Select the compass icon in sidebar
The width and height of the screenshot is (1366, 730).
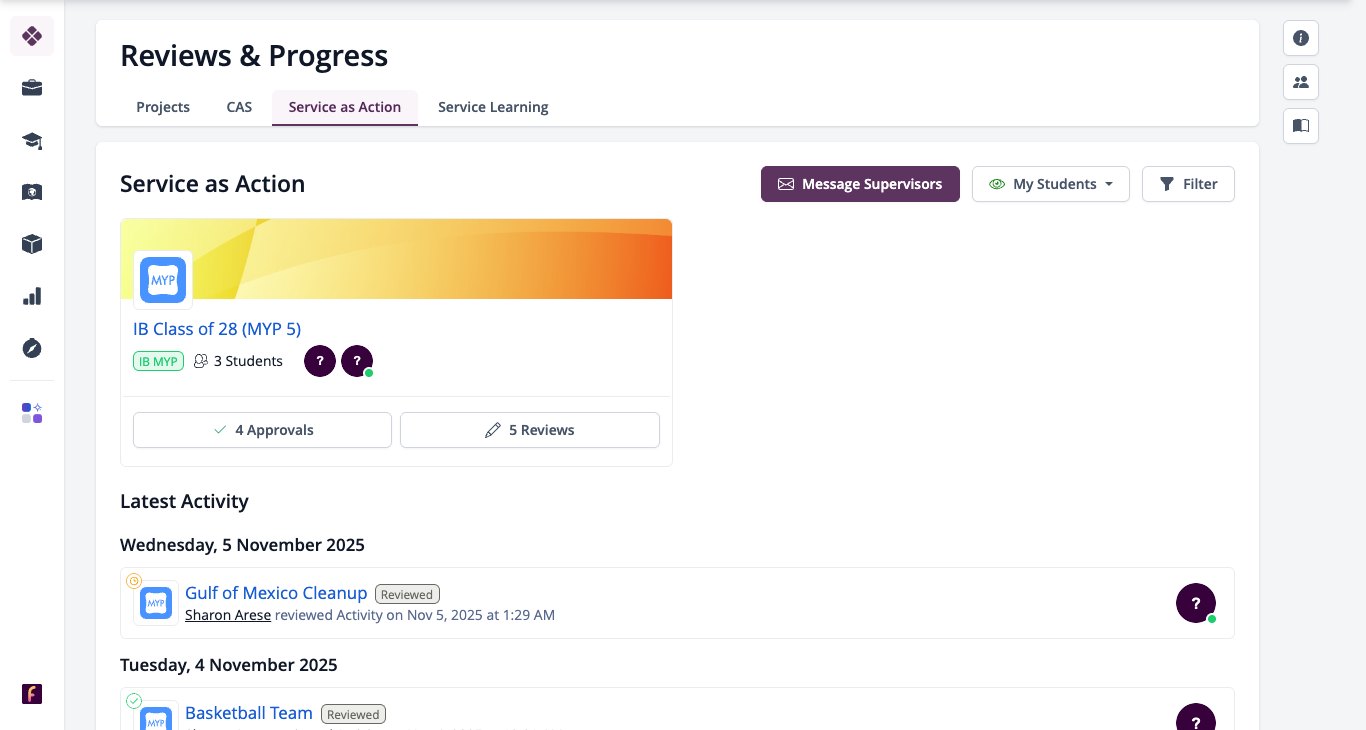32,348
